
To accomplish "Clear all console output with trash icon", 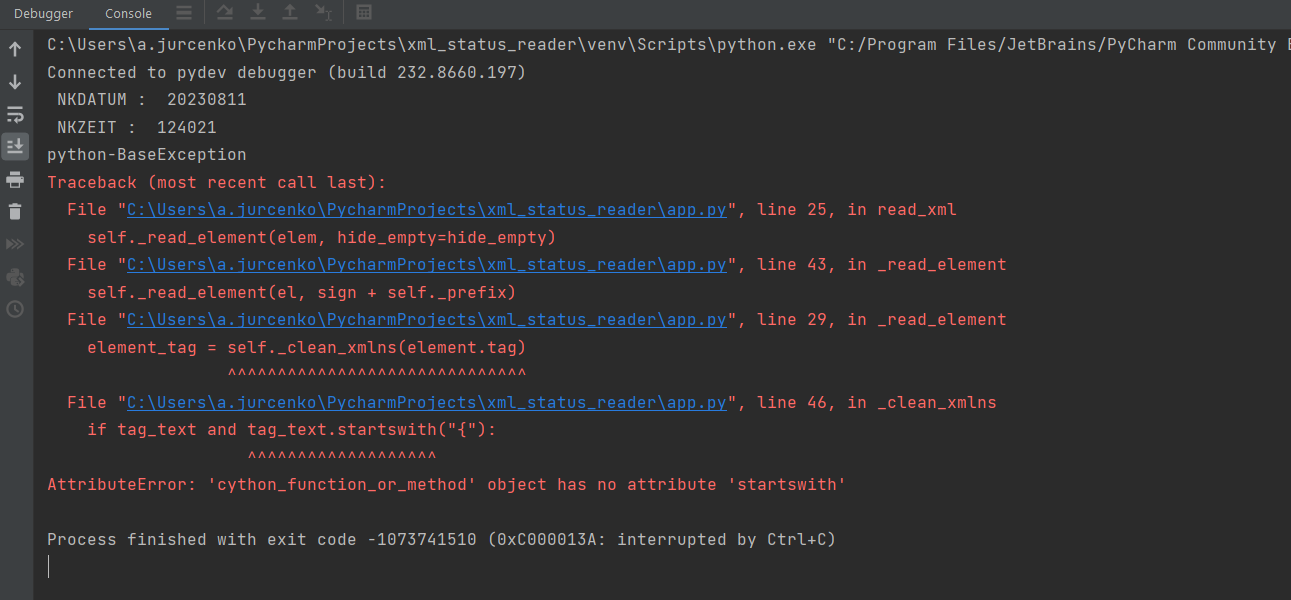I will (15, 211).
